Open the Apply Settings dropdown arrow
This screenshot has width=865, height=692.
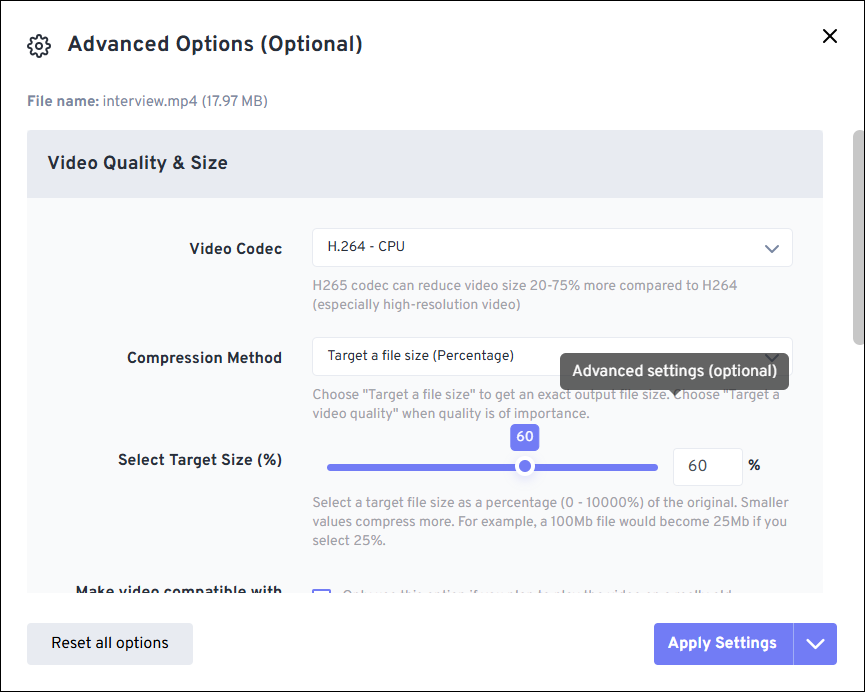pos(815,643)
